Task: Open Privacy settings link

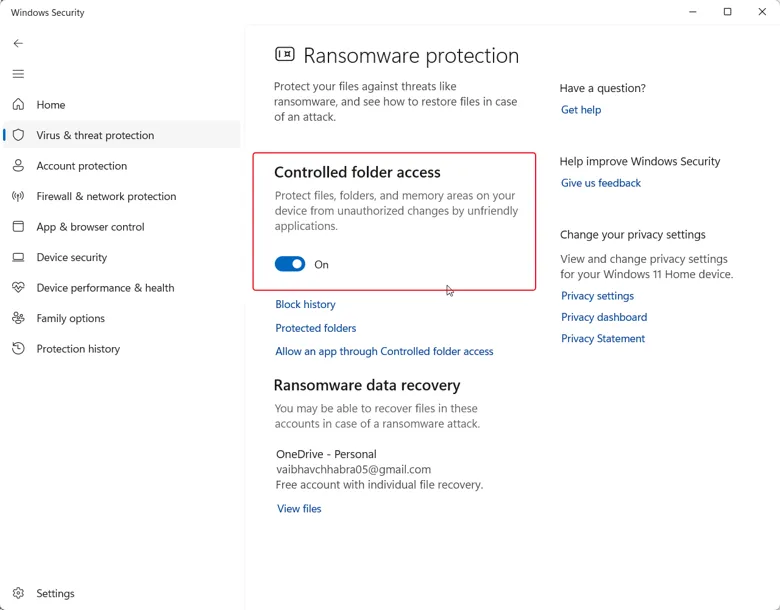Action: (x=597, y=296)
